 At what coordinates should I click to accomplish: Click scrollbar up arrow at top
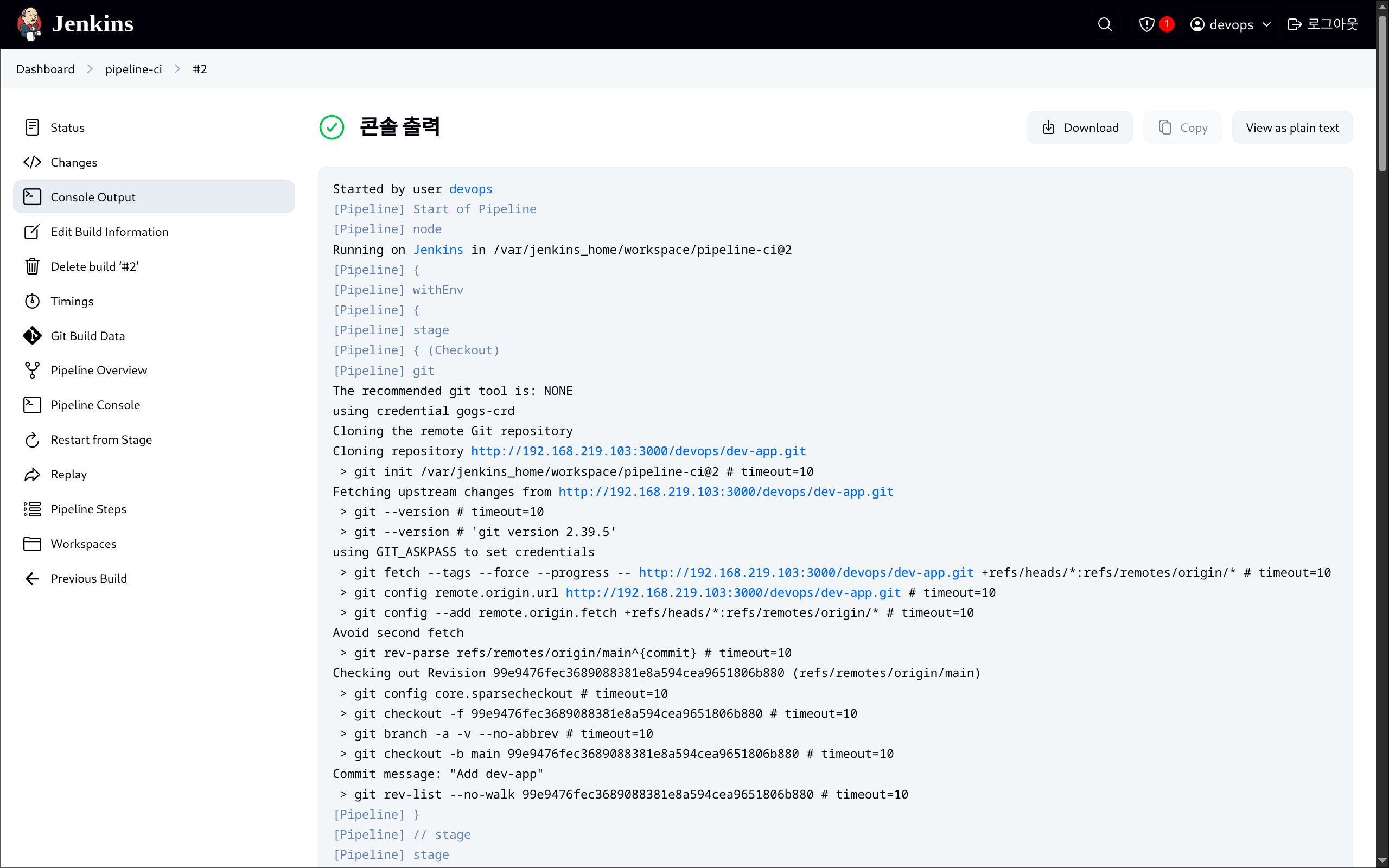point(1382,6)
